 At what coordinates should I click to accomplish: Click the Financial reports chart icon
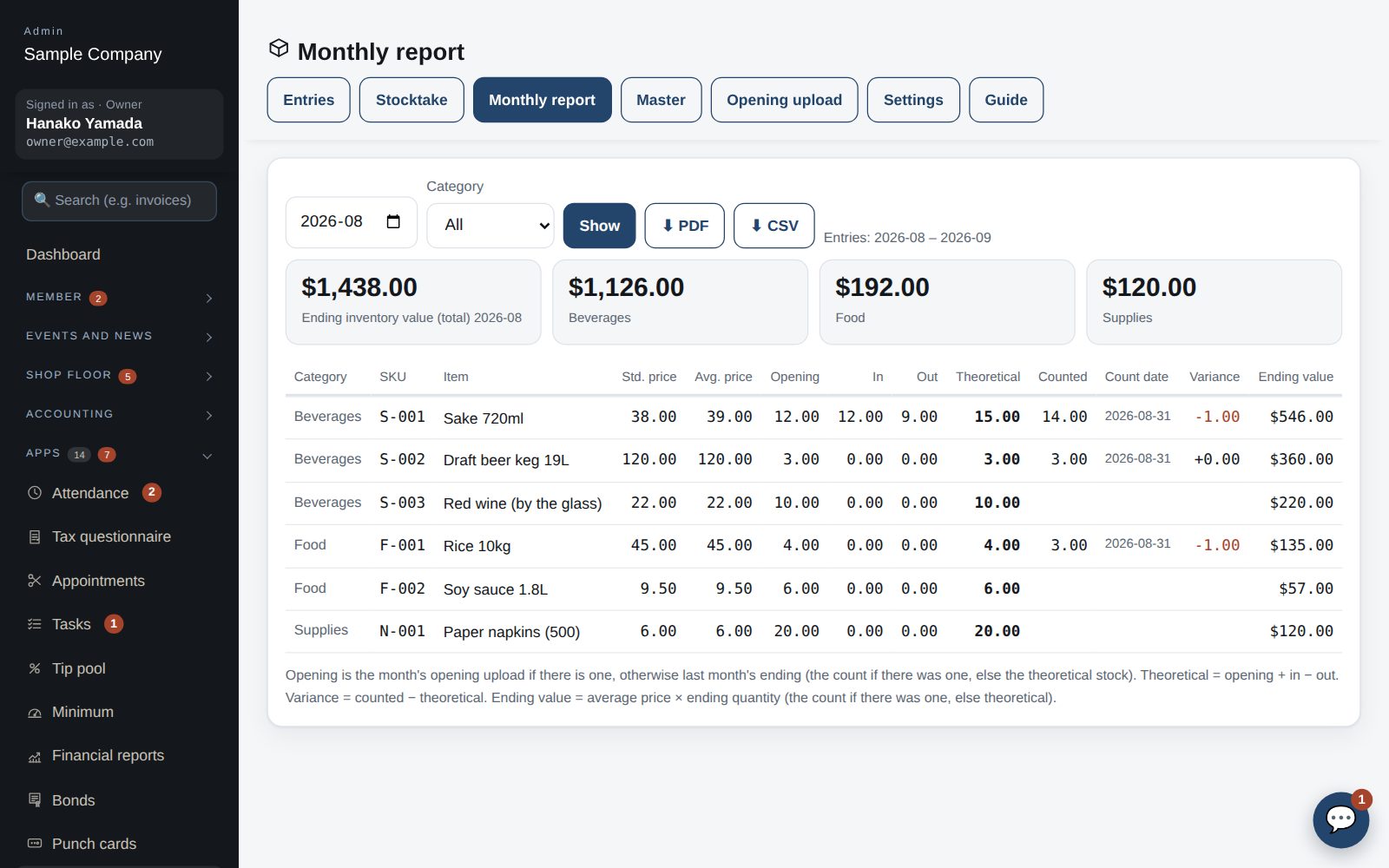click(x=35, y=756)
